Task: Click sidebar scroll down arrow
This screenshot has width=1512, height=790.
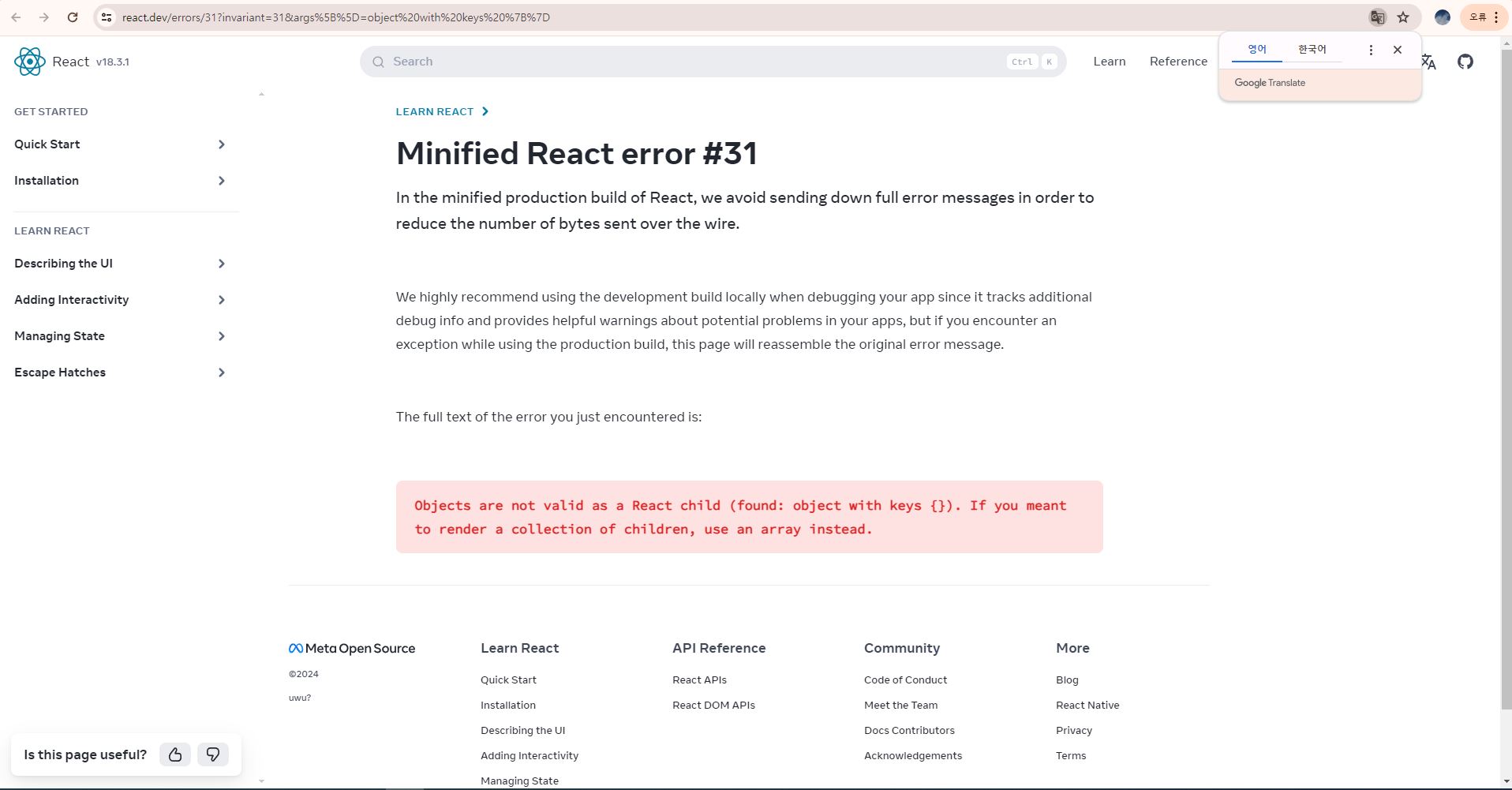Action: 261,781
